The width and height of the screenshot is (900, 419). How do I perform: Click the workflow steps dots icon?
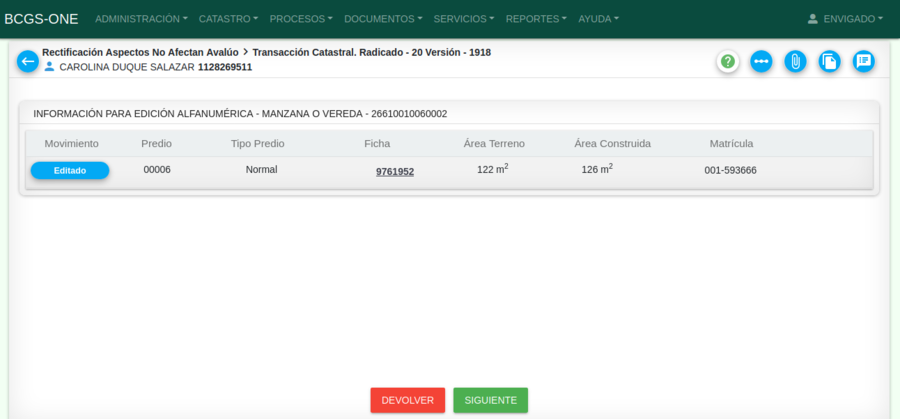tap(762, 62)
